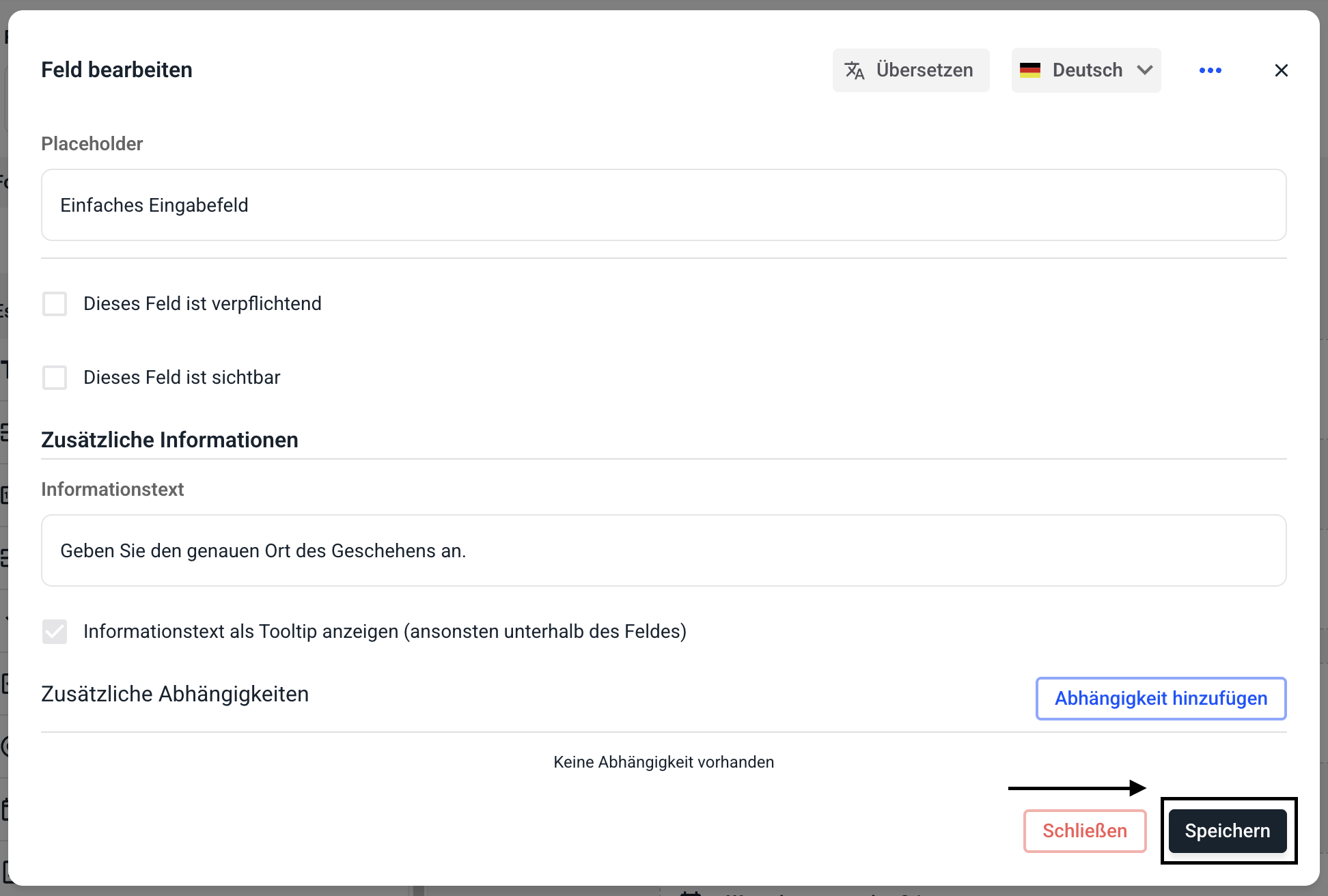The image size is (1328, 896).
Task: Click the translate icon beside Übersetzen
Action: pos(855,70)
